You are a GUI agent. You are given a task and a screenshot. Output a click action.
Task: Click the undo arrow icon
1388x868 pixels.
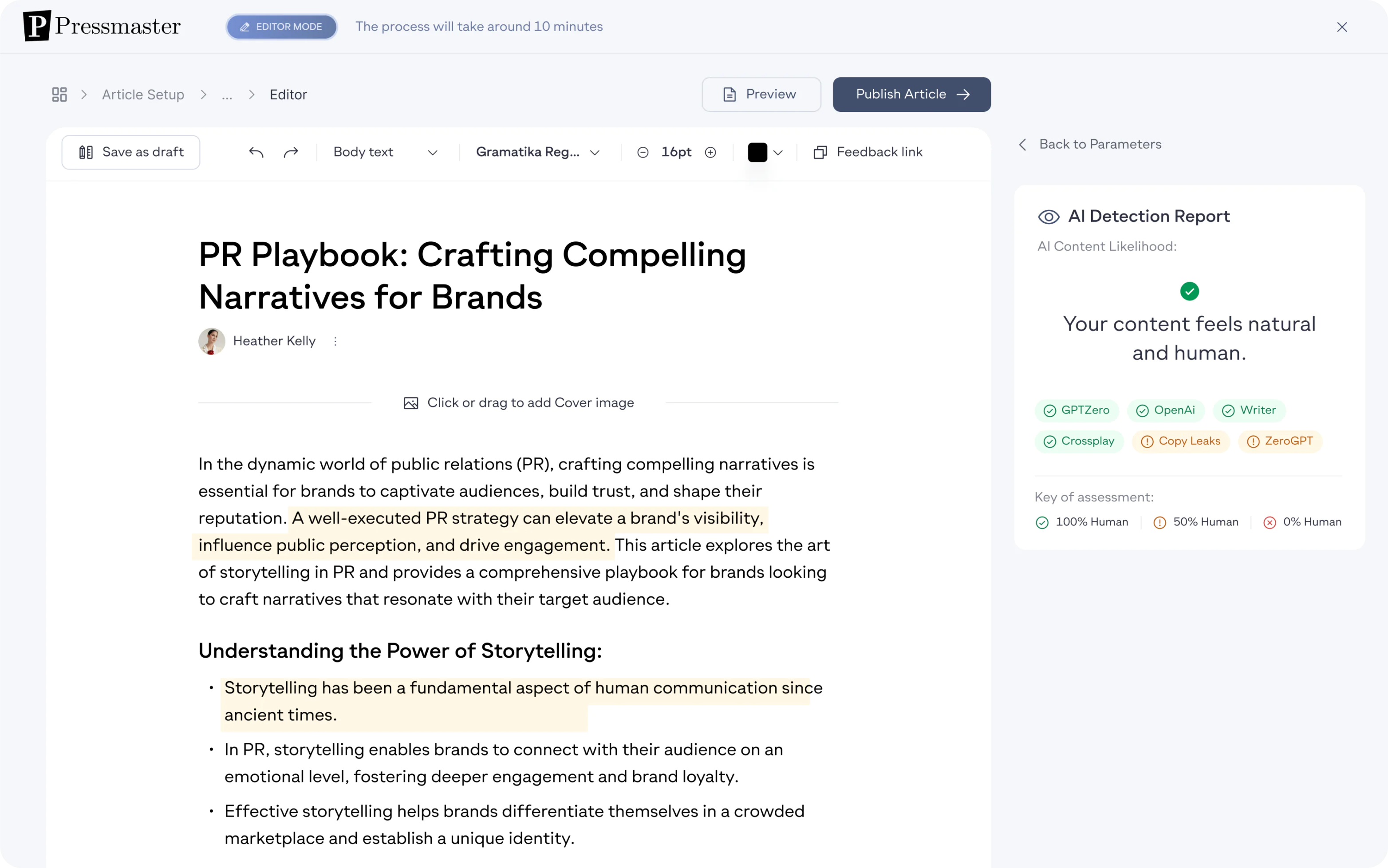(x=258, y=152)
